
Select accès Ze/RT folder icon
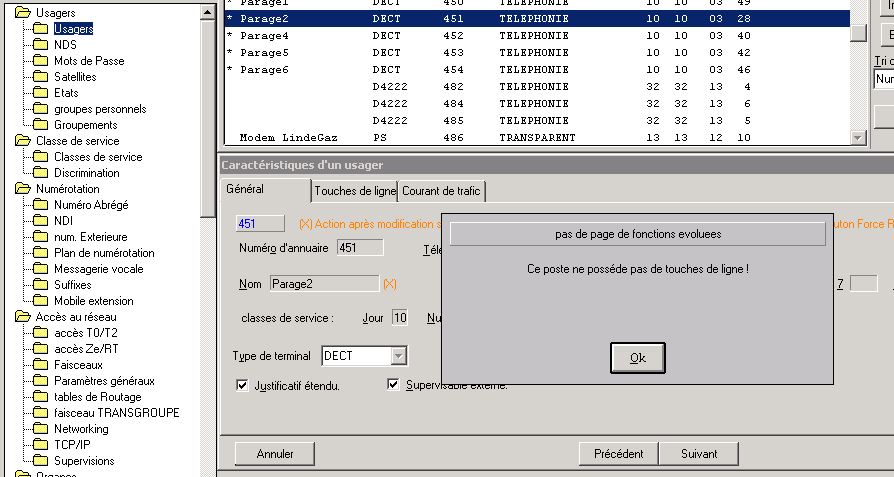coord(40,348)
